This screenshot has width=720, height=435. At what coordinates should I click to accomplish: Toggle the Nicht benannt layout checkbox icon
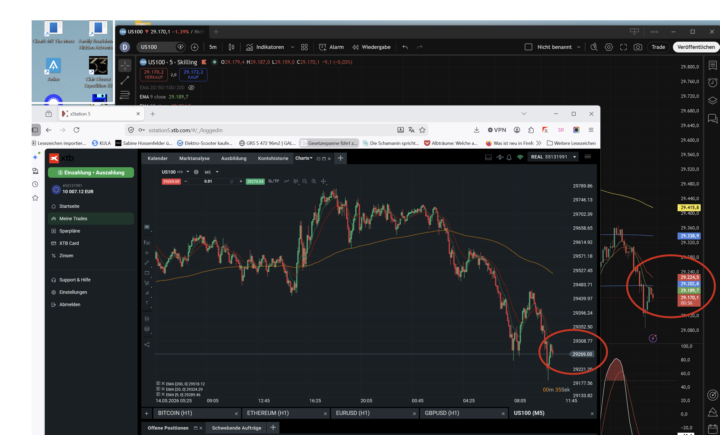pos(529,47)
